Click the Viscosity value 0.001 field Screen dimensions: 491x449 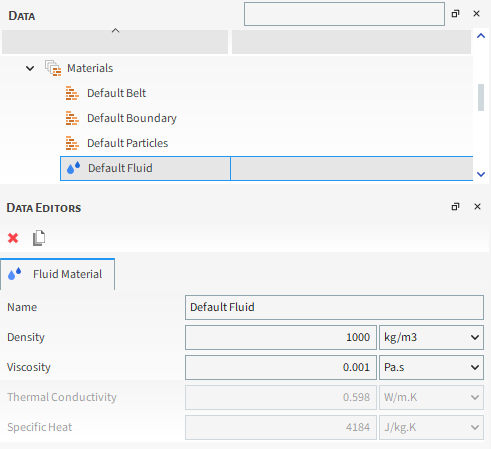(x=281, y=367)
